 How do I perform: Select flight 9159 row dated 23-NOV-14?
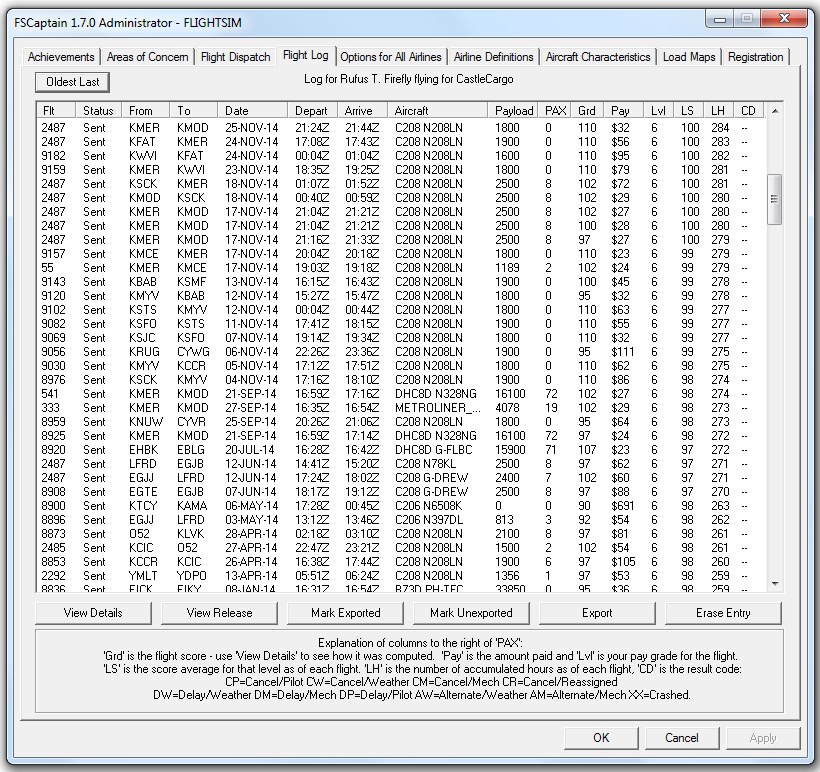tap(401, 170)
